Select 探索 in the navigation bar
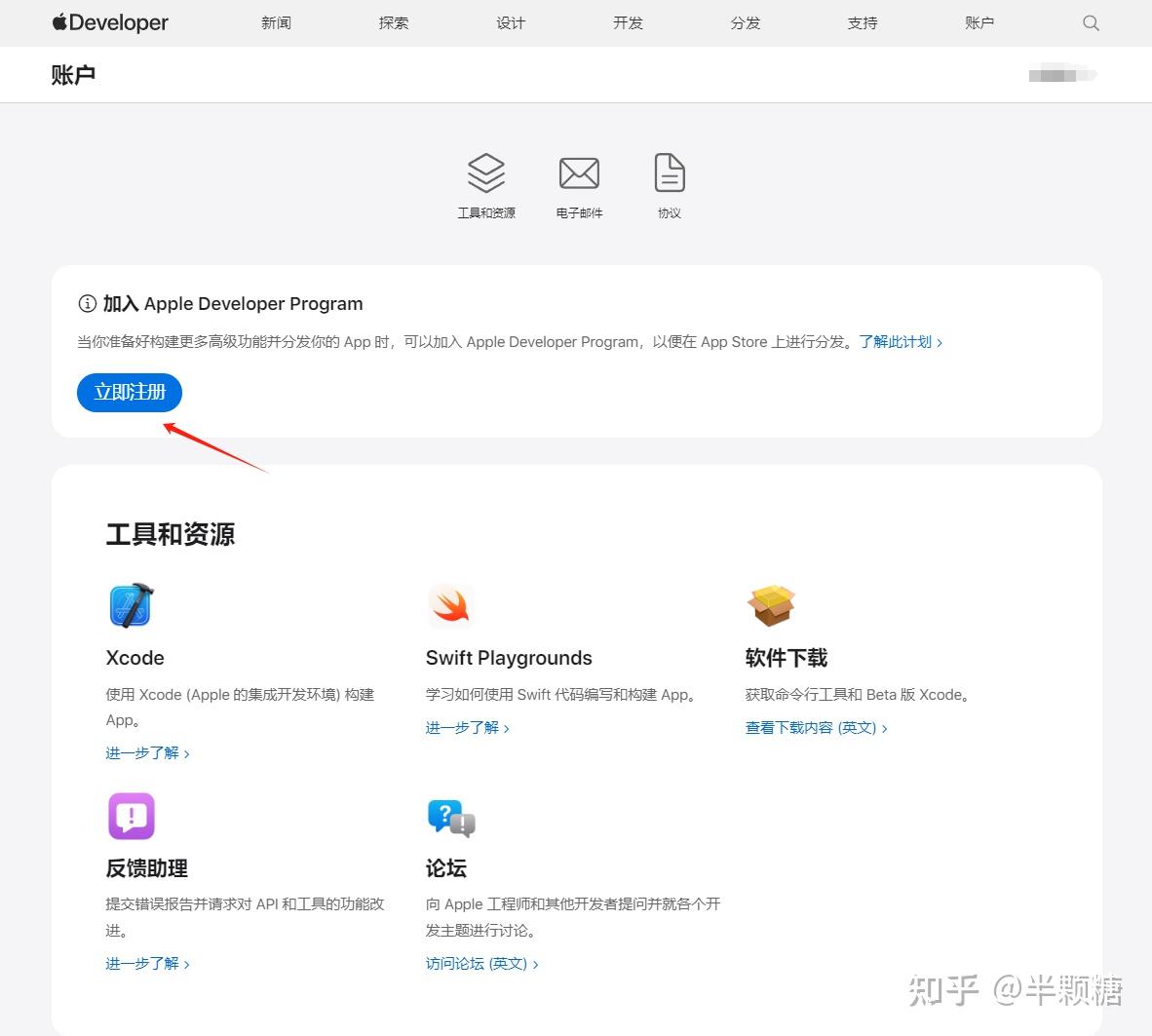 (x=394, y=23)
